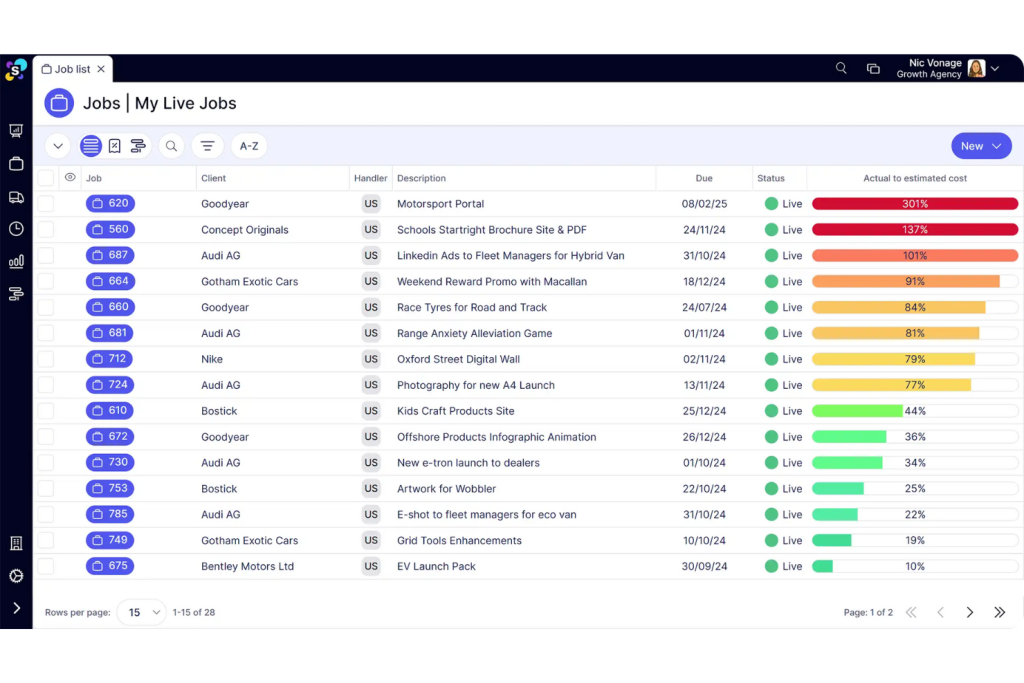Click the A-Z sort button
Image resolution: width=1024 pixels, height=683 pixels.
(249, 146)
